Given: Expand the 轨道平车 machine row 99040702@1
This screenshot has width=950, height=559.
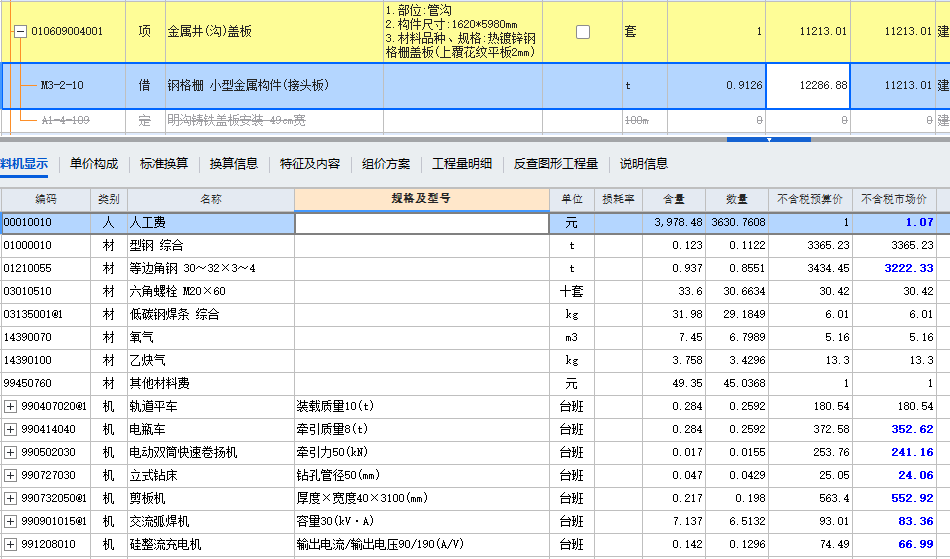Looking at the screenshot, I should pyautogui.click(x=10, y=406).
